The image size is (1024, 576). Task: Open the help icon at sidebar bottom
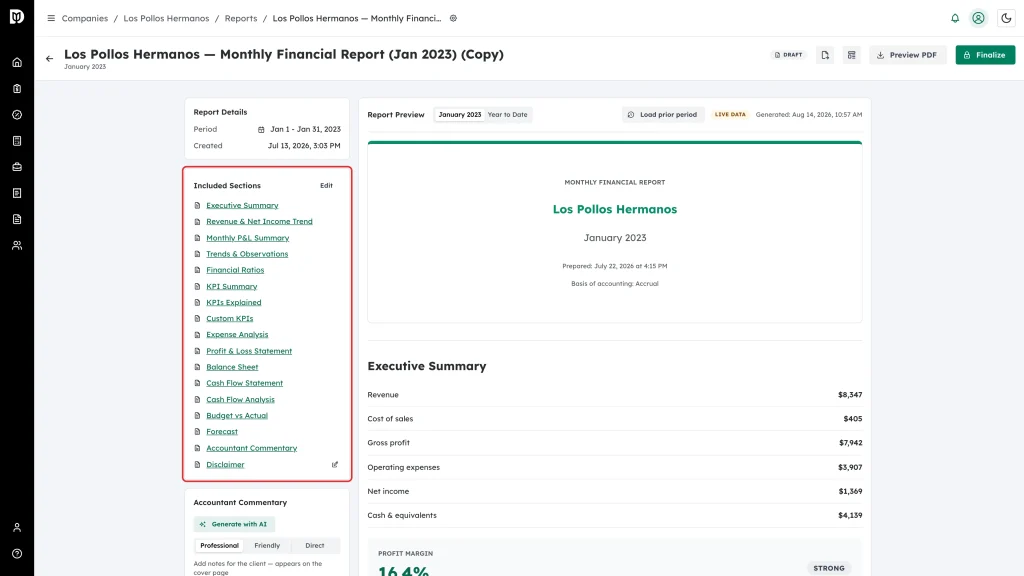pyautogui.click(x=17, y=554)
